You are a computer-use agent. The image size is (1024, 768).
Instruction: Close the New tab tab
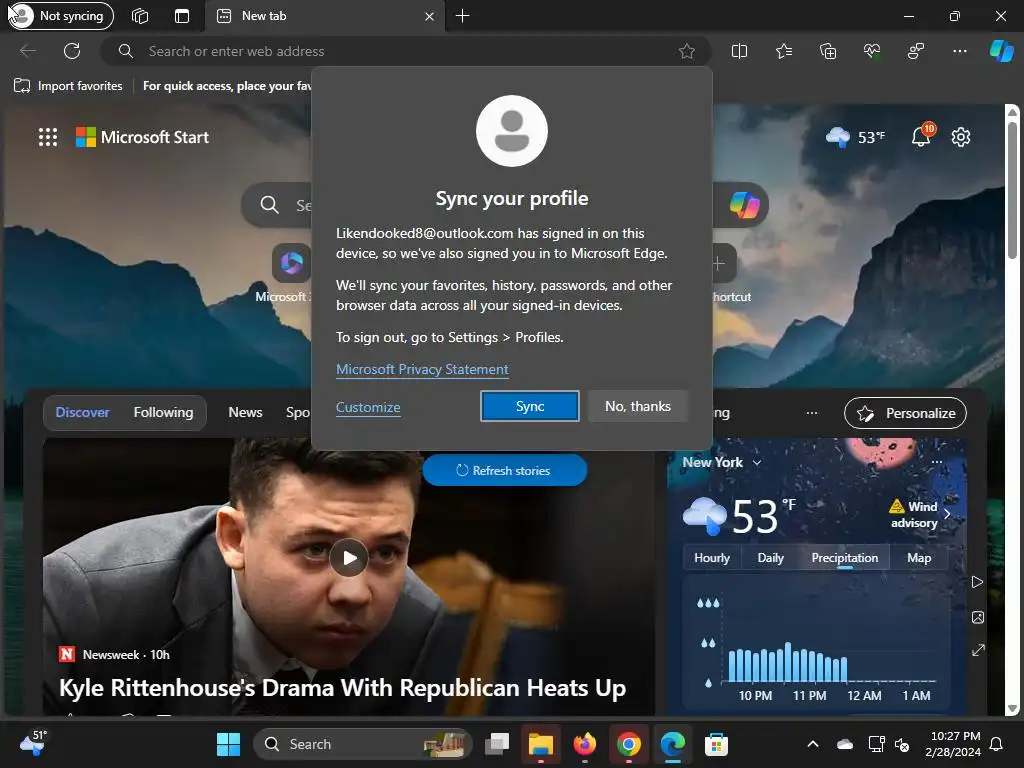(429, 16)
